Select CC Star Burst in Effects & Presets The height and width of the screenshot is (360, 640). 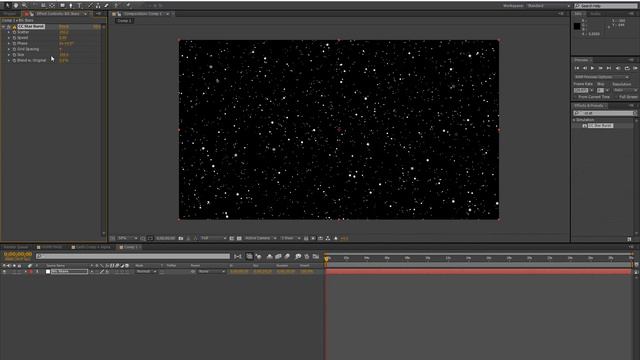600,126
